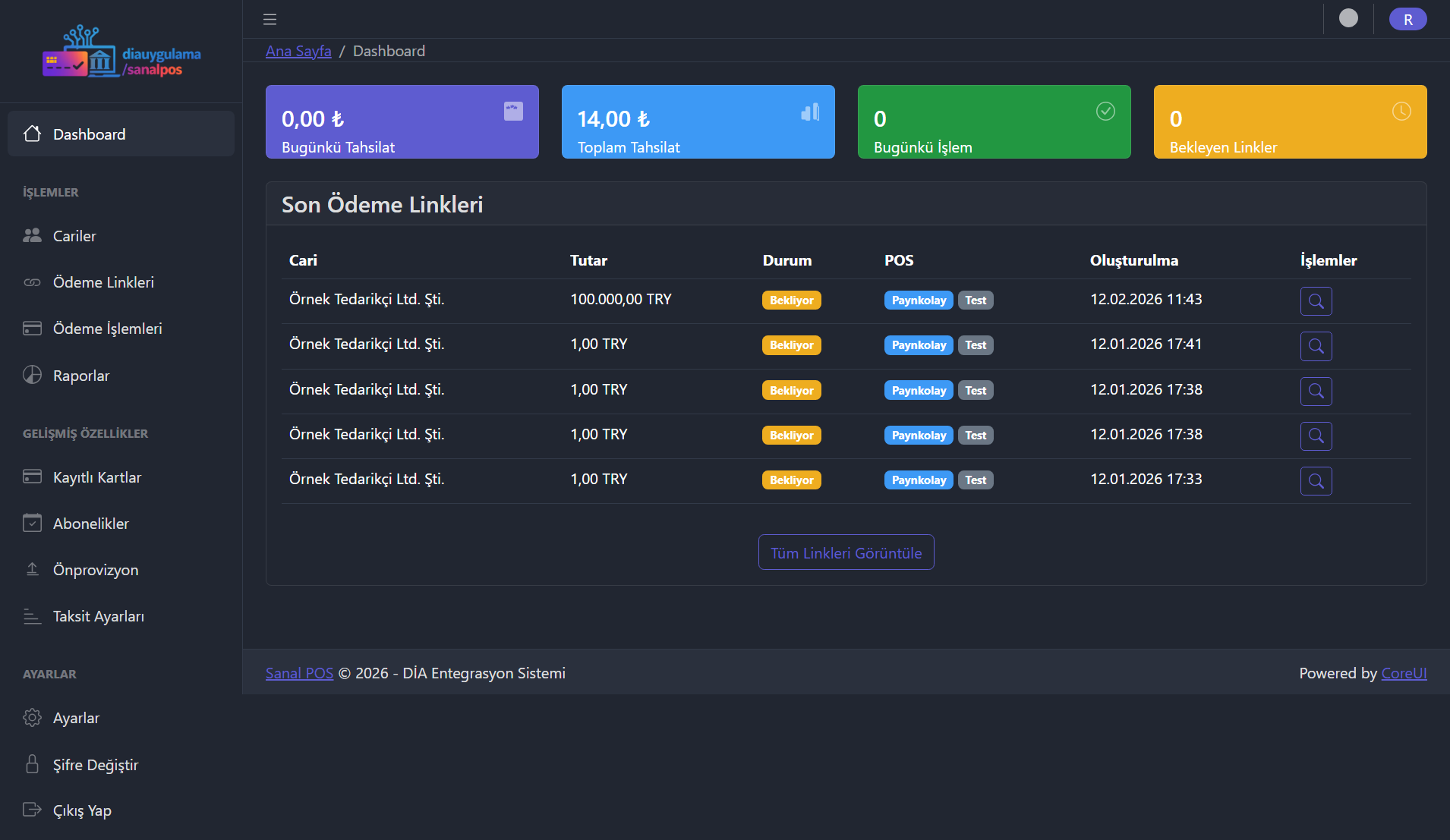Click the Raporlar pie chart icon
This screenshot has height=840, width=1450.
(32, 375)
